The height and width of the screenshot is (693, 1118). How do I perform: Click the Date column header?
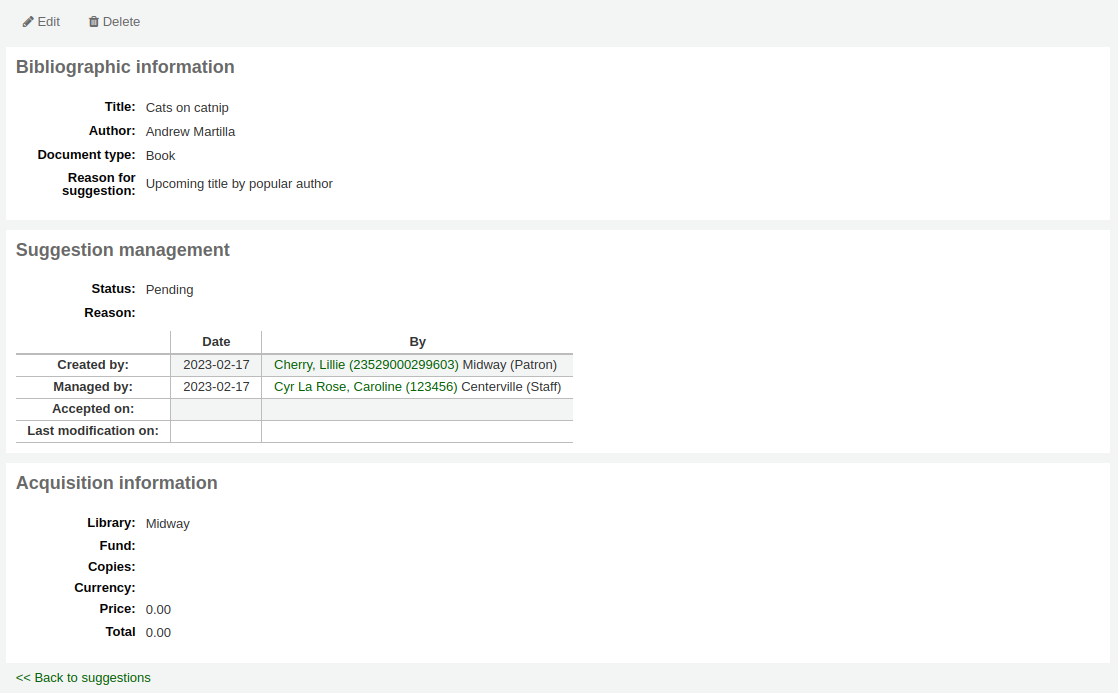click(216, 341)
